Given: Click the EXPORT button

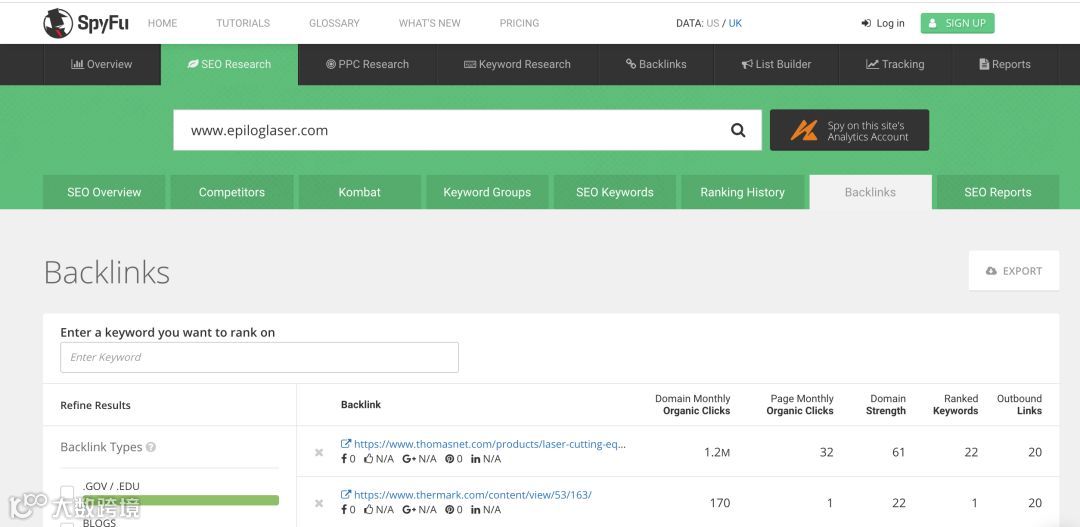Looking at the screenshot, I should click(x=1014, y=271).
